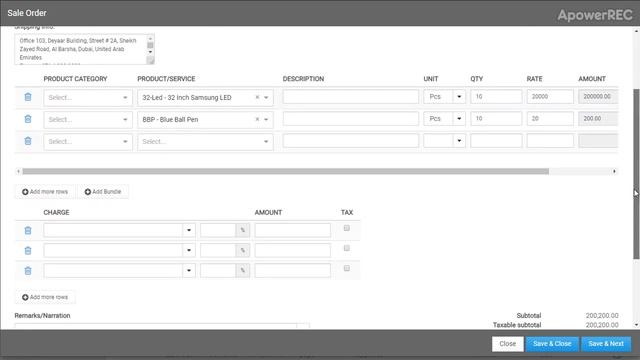Click first charge amount field

pyautogui.click(x=293, y=230)
